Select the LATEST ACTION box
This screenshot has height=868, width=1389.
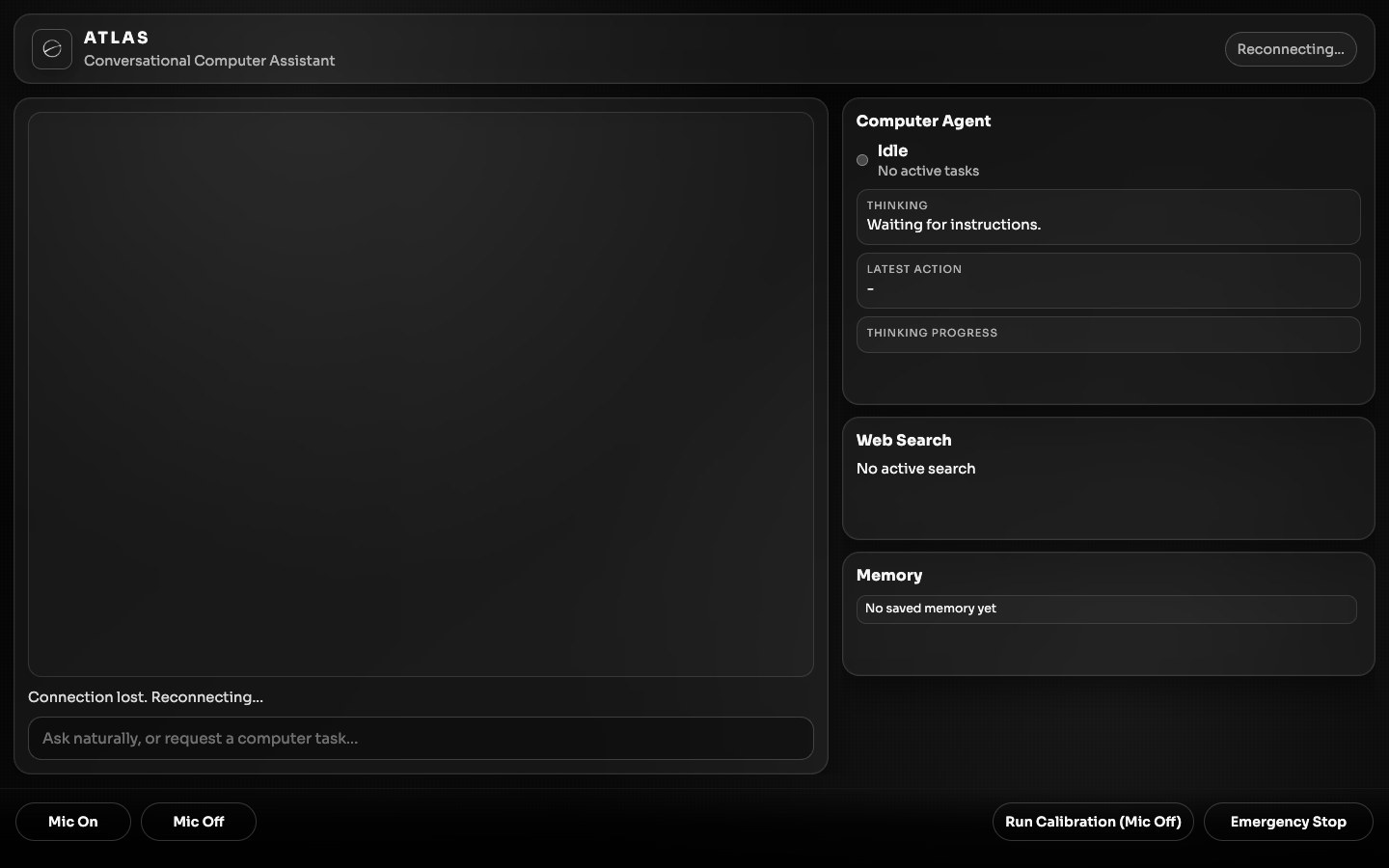[1108, 281]
